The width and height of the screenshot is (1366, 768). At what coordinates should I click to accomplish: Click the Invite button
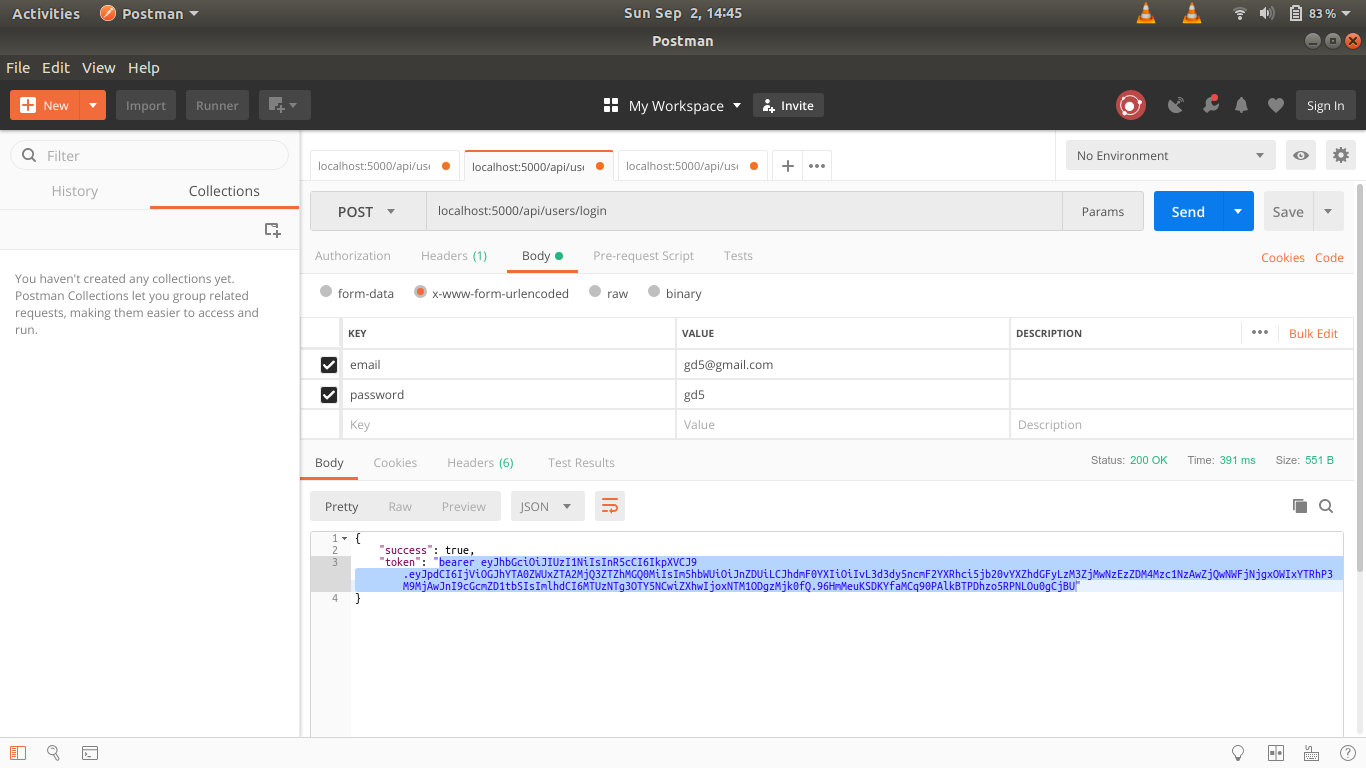(788, 105)
